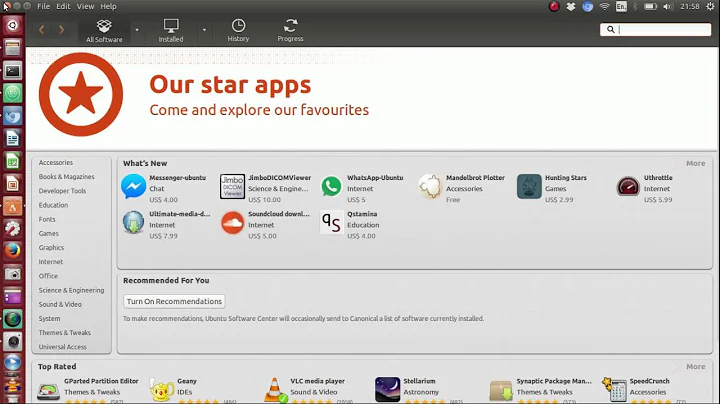Select the Sound & Video category

click(x=60, y=304)
